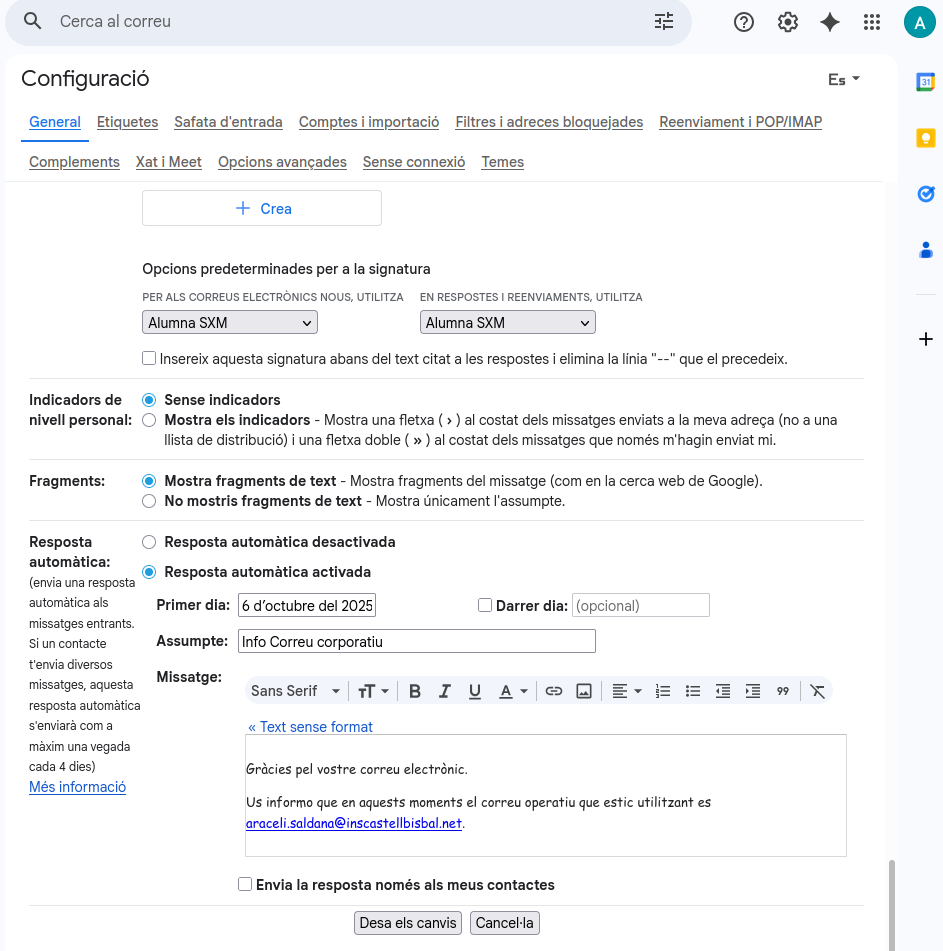This screenshot has width=943, height=951.
Task: Apply numbered list formatting
Action: (663, 691)
